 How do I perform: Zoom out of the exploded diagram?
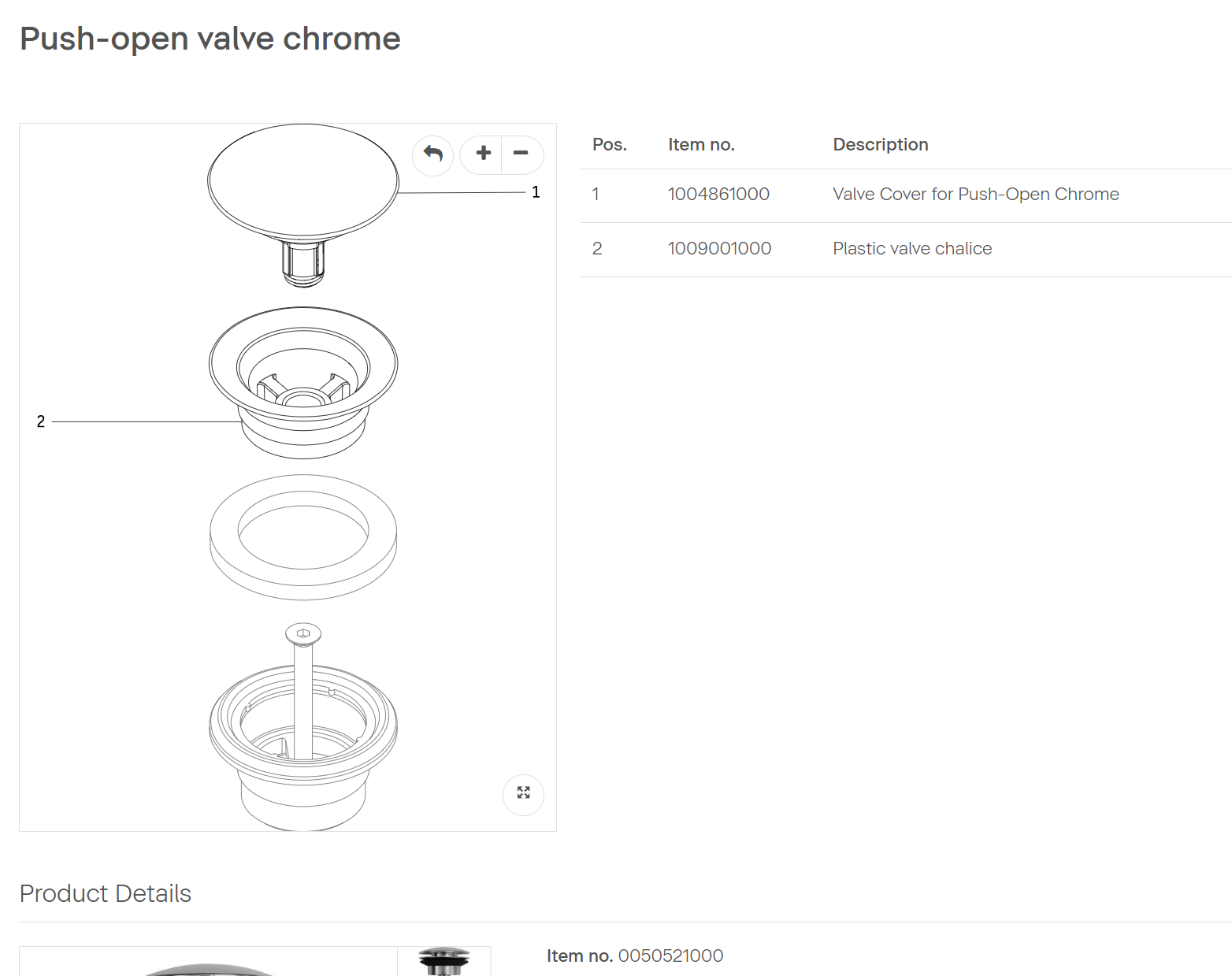(521, 154)
